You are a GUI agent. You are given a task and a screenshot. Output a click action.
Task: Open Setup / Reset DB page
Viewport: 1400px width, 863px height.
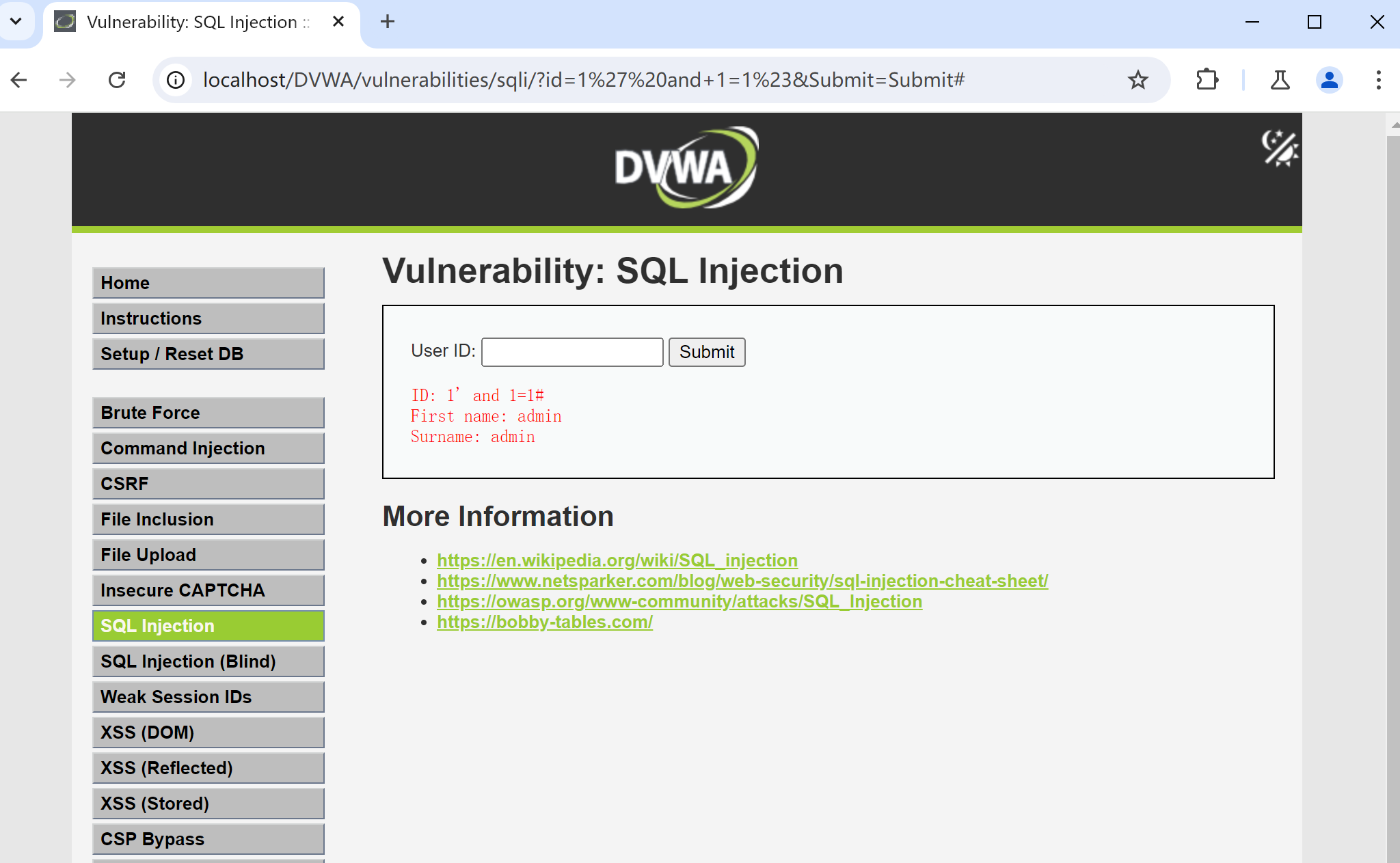coord(208,354)
